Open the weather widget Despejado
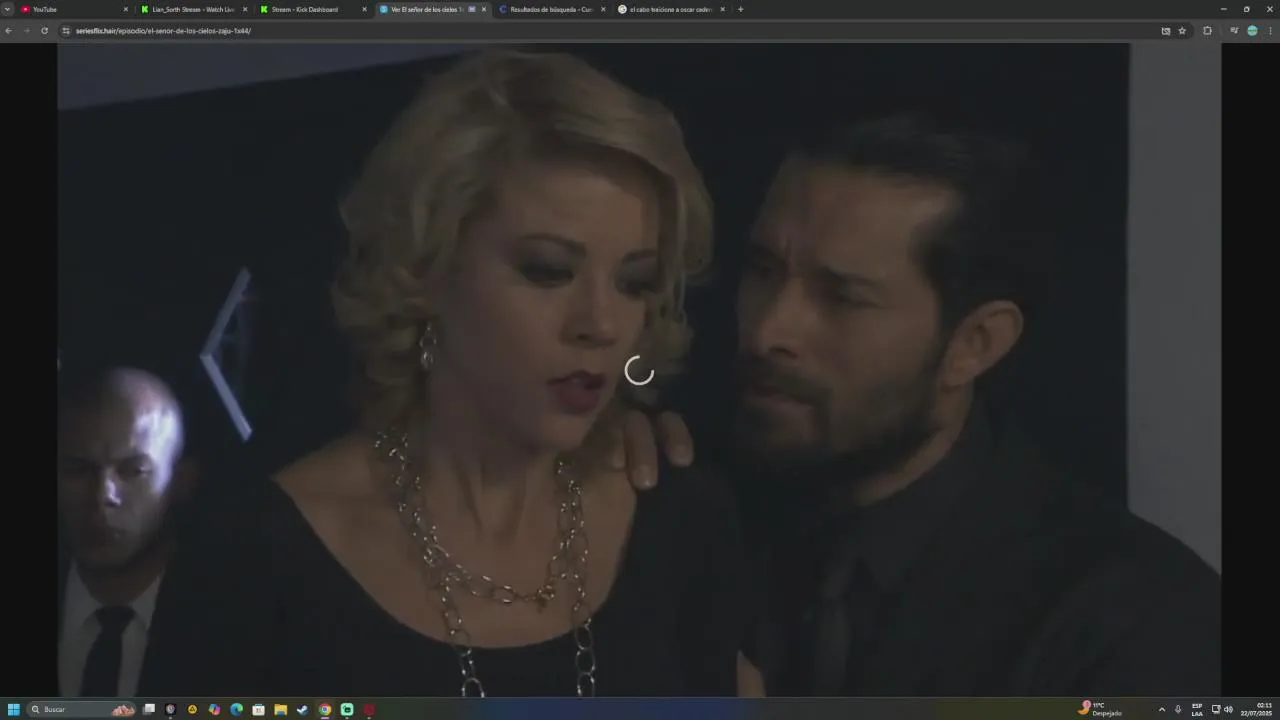Screen dimensions: 1280x720 pos(1100,709)
